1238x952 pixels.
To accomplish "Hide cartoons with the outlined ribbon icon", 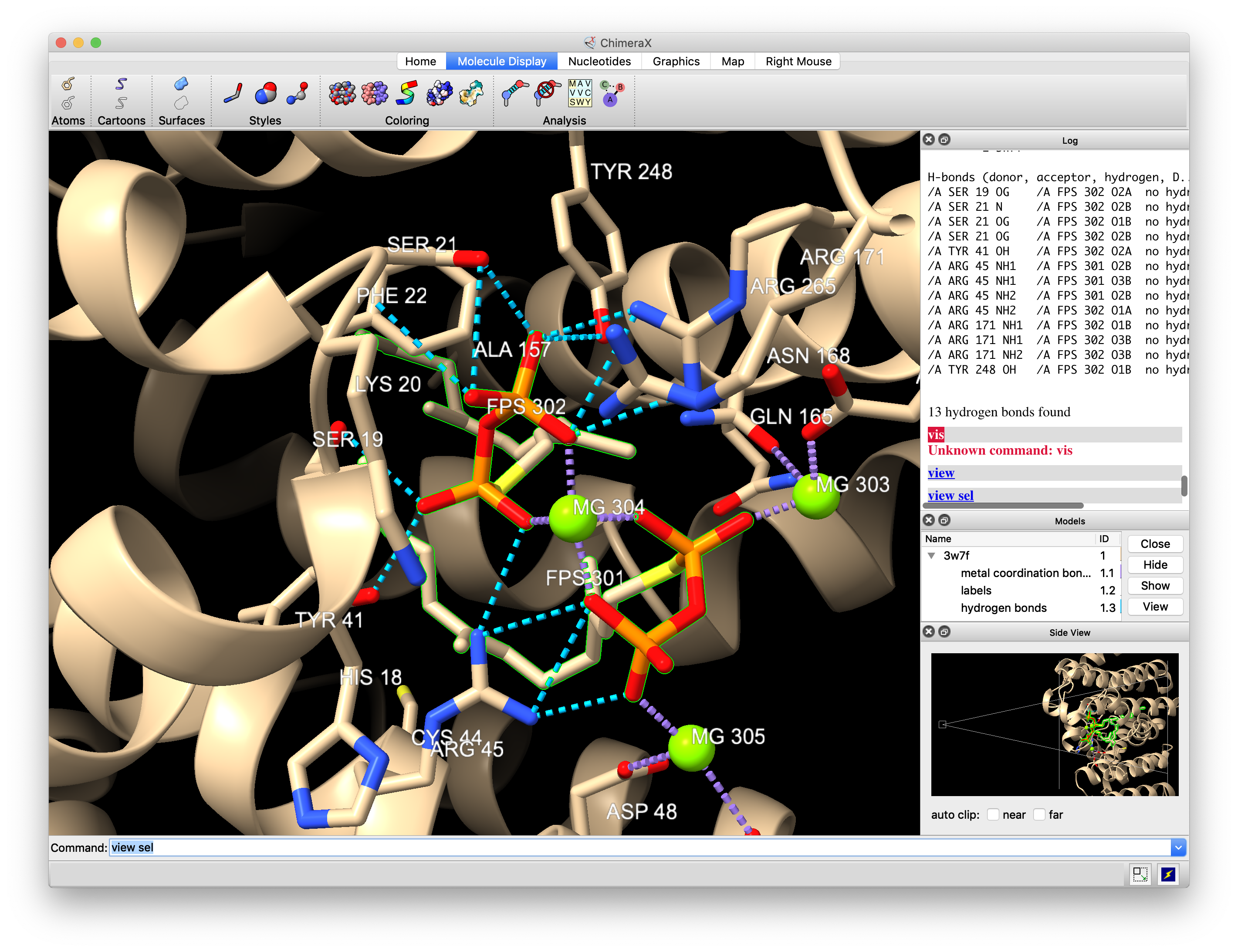I will pos(121,103).
